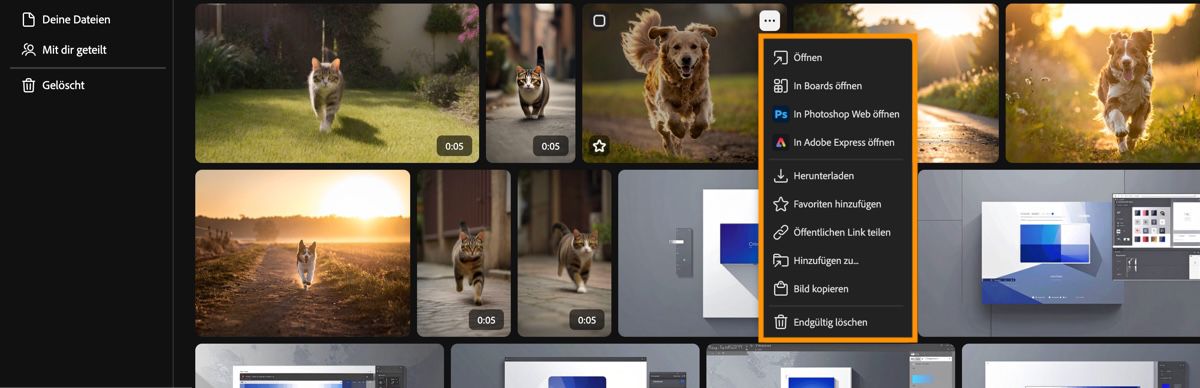Click the clipboard icon beside Bild kopieren
This screenshot has width=1200, height=388.
781,289
